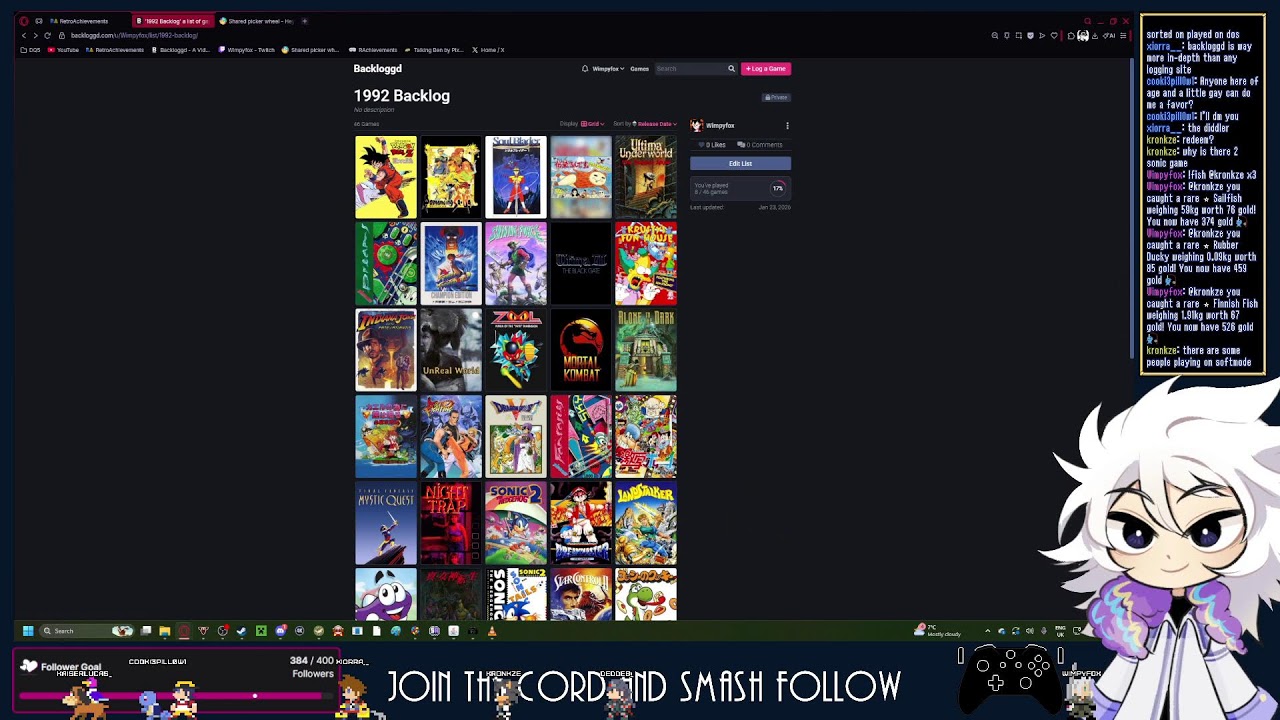
Task: Click the Log a Game button
Action: [766, 69]
